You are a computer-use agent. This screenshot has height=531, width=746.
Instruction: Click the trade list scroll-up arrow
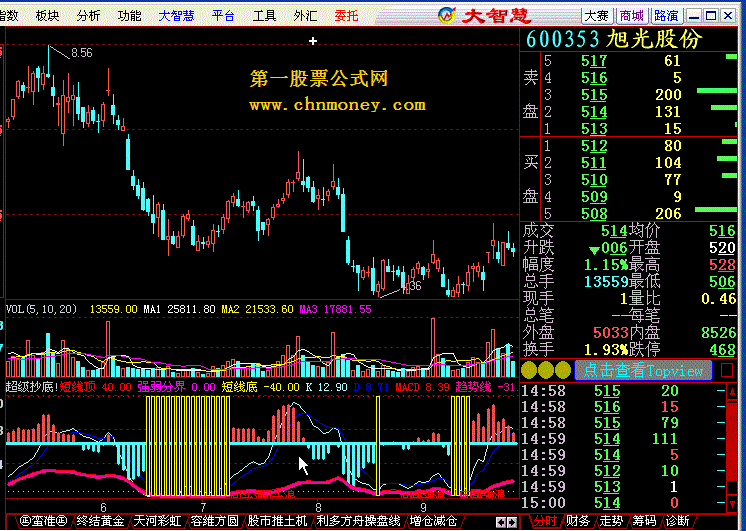[732, 392]
